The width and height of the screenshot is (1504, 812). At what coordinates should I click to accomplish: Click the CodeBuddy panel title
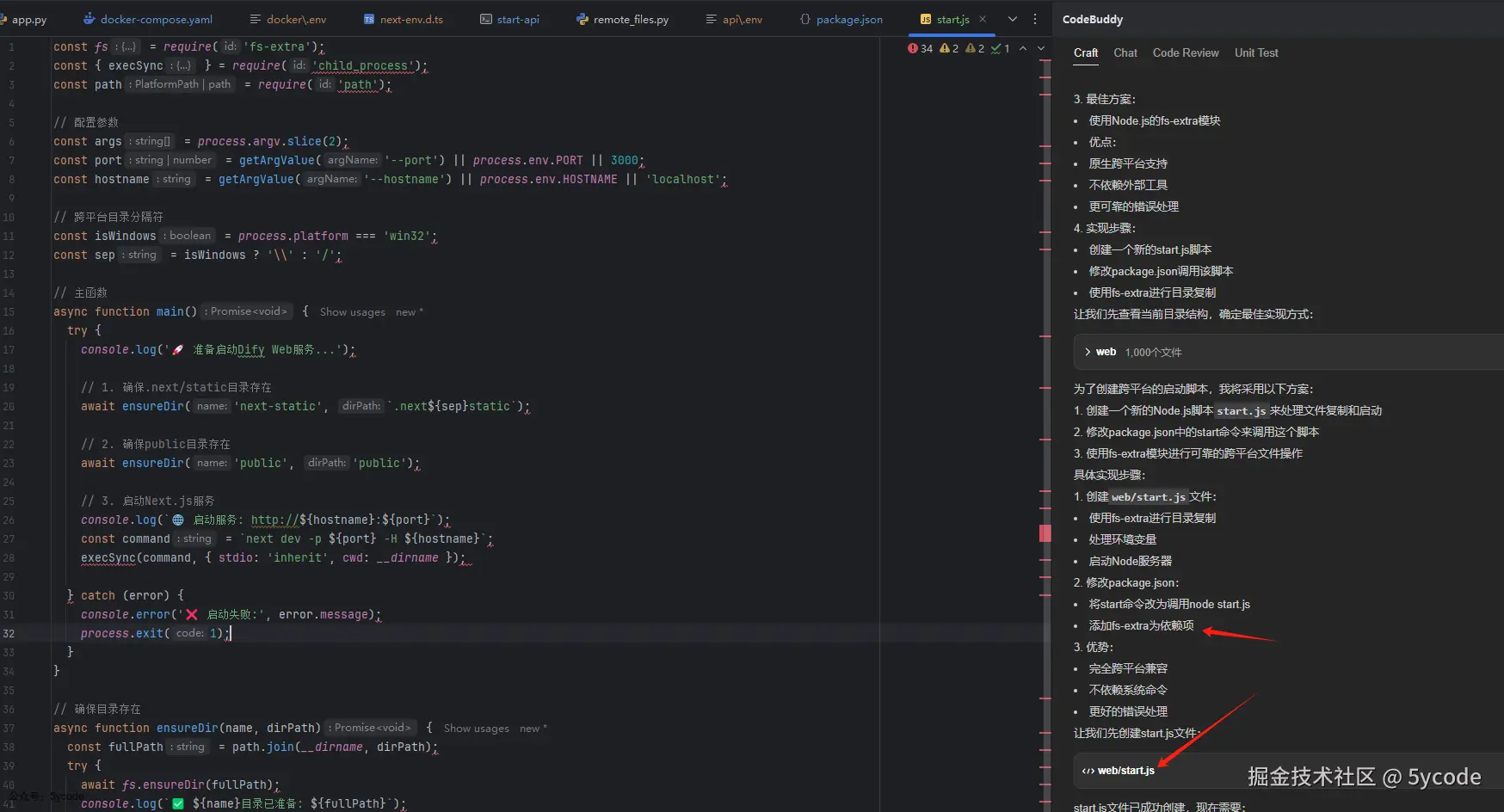point(1093,19)
